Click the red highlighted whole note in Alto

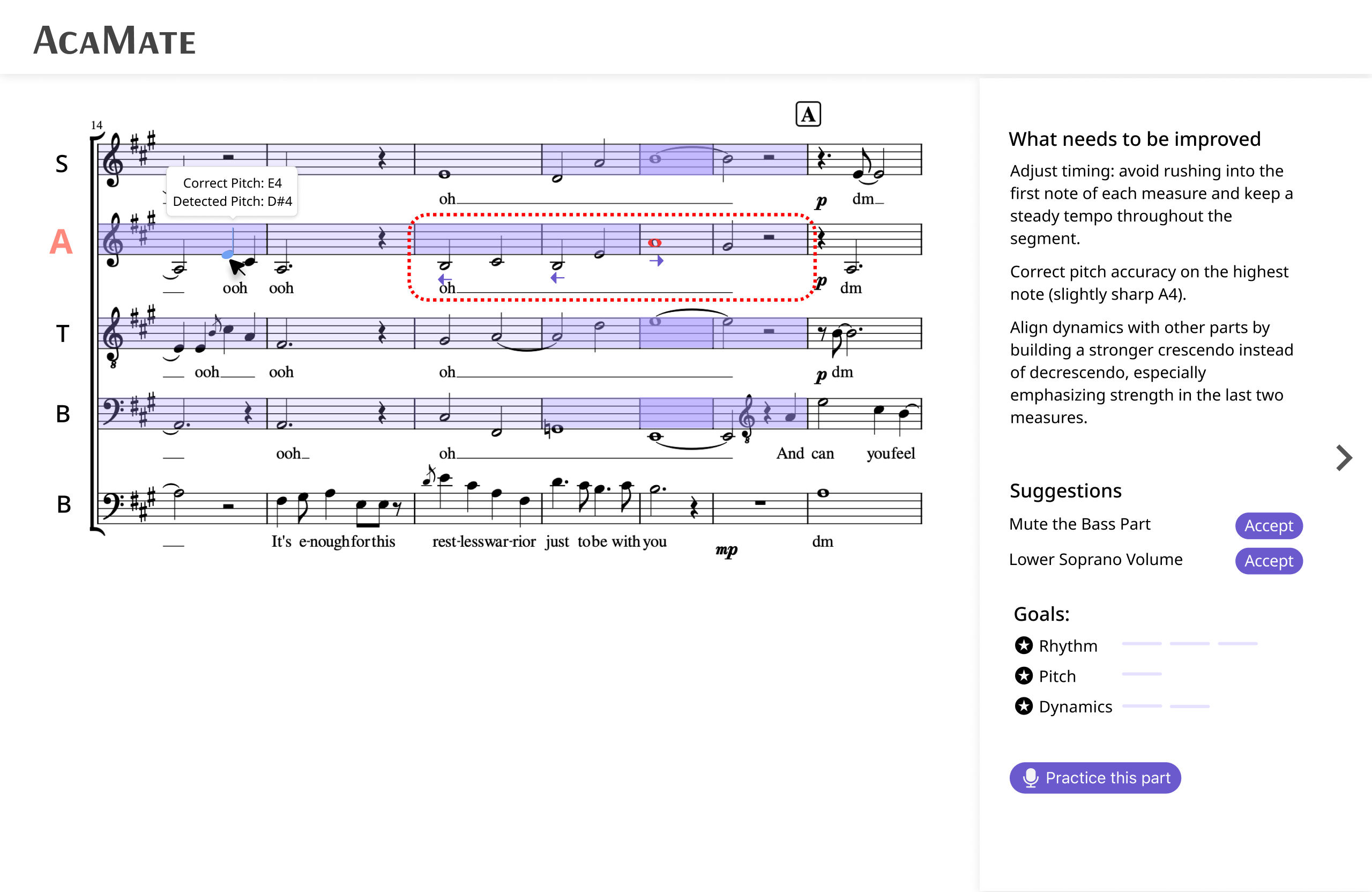coord(654,243)
